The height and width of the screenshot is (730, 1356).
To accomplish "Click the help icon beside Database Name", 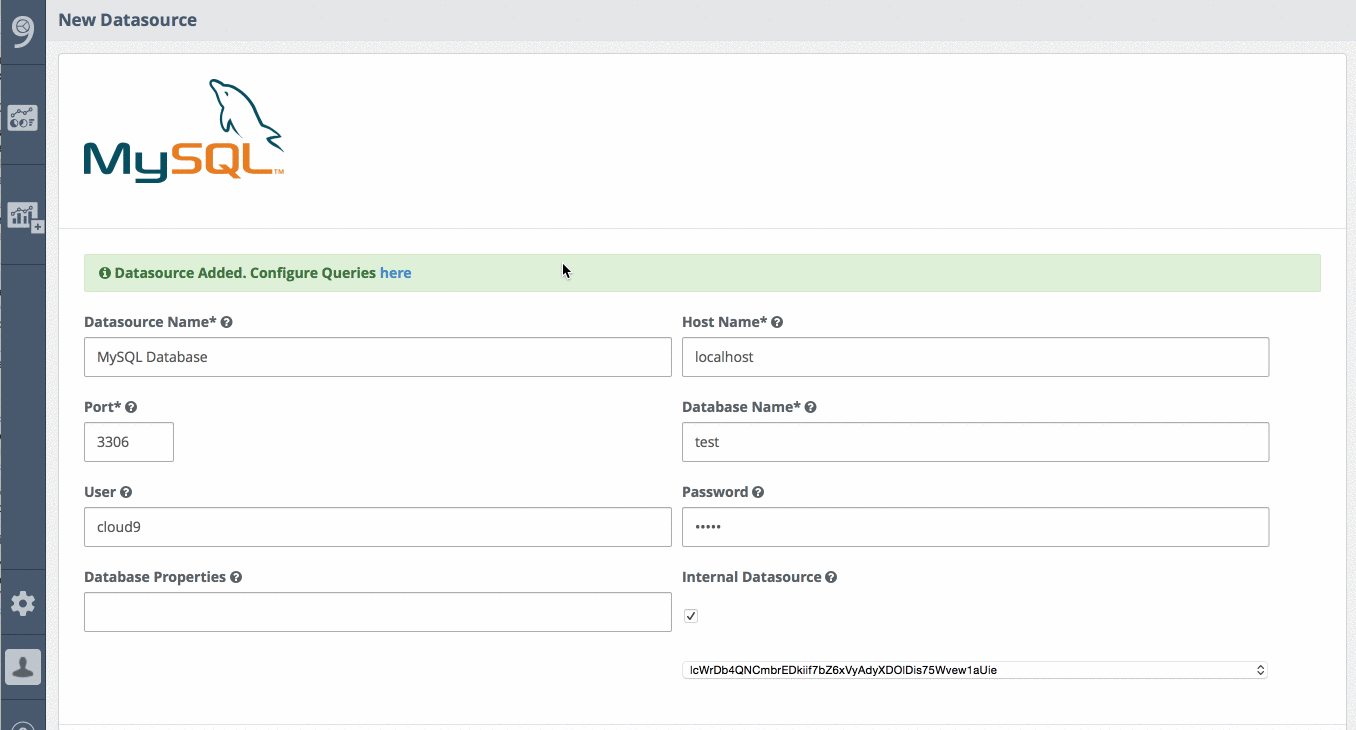I will [810, 406].
